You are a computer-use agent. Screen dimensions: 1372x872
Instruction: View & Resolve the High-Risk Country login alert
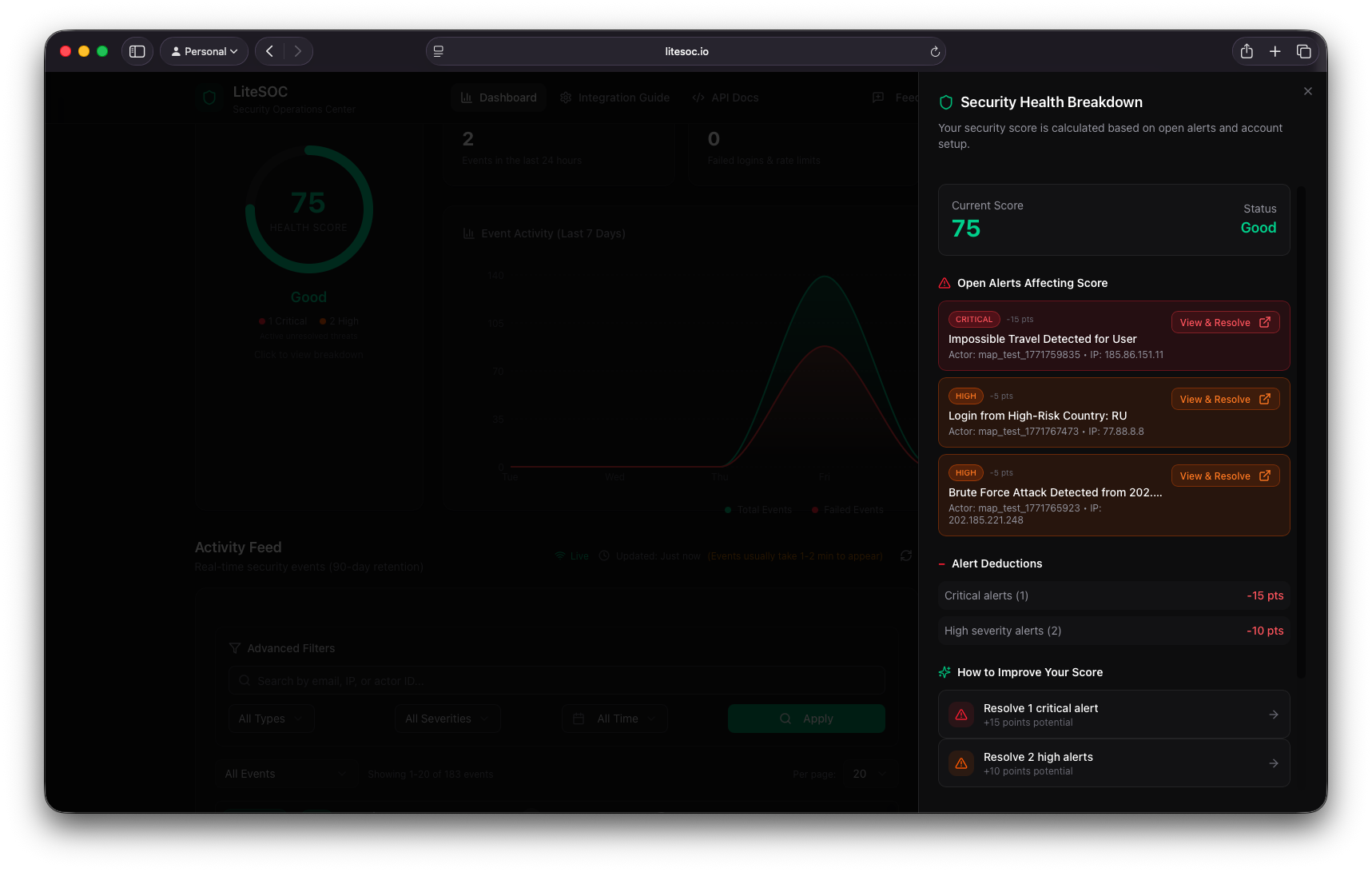(x=1225, y=399)
